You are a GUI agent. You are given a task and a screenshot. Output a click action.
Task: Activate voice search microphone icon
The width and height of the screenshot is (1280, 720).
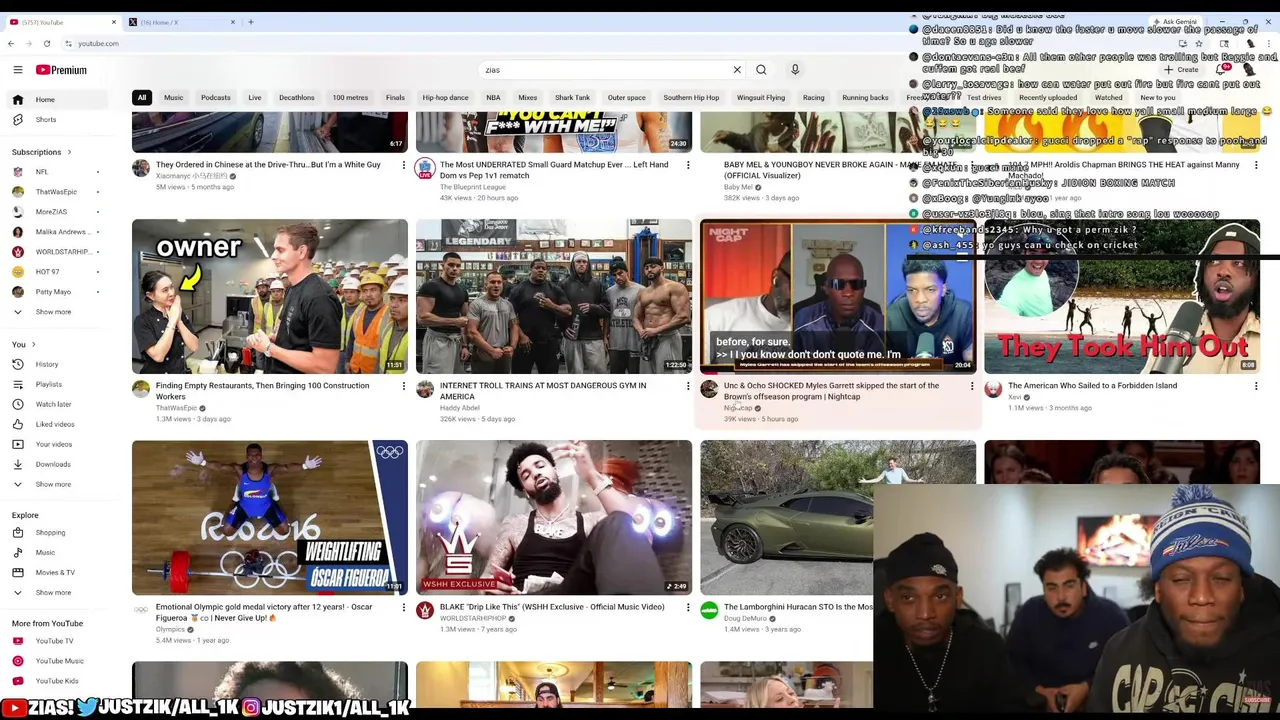click(795, 70)
